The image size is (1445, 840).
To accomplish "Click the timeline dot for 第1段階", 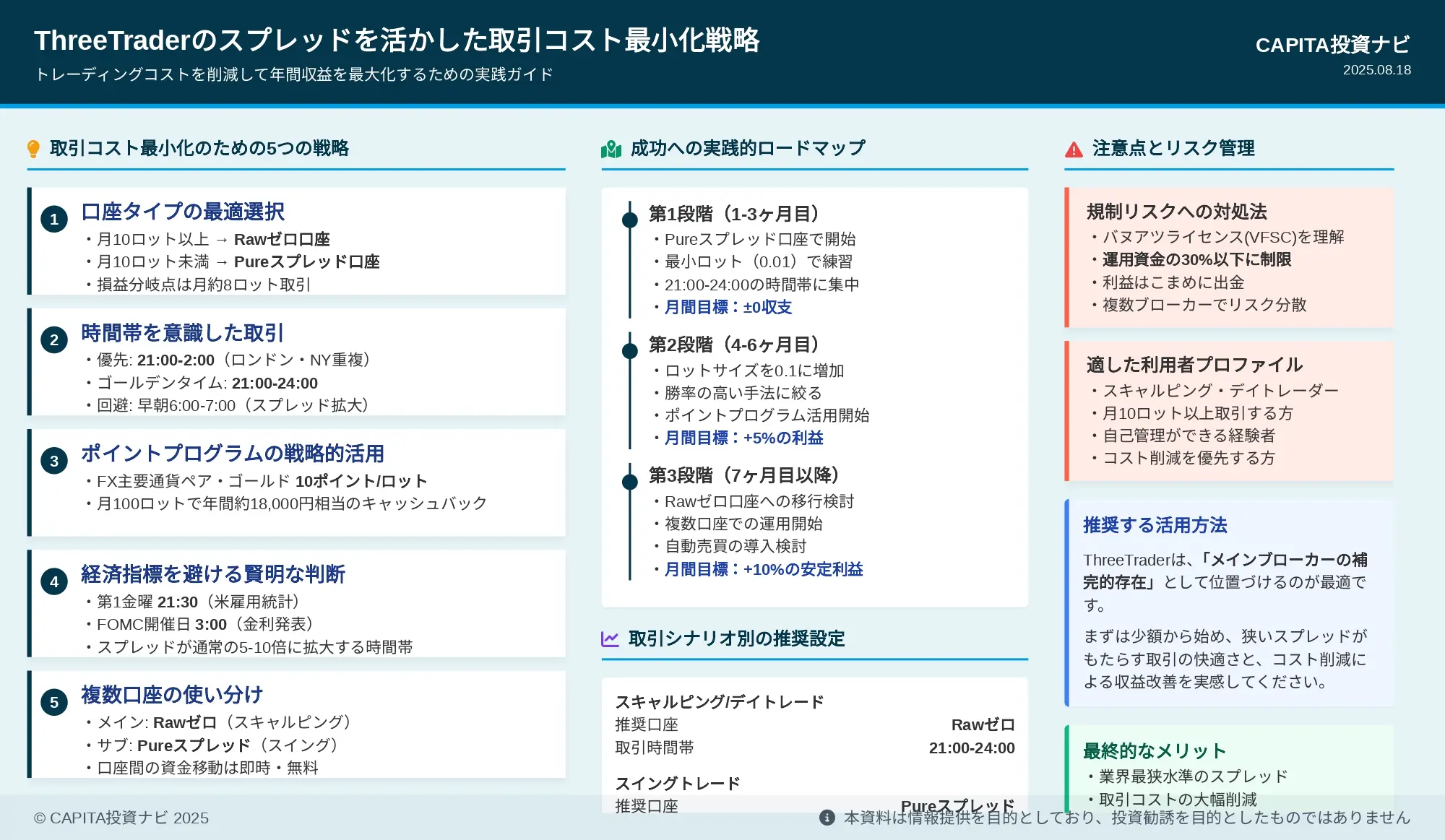I will click(x=630, y=220).
